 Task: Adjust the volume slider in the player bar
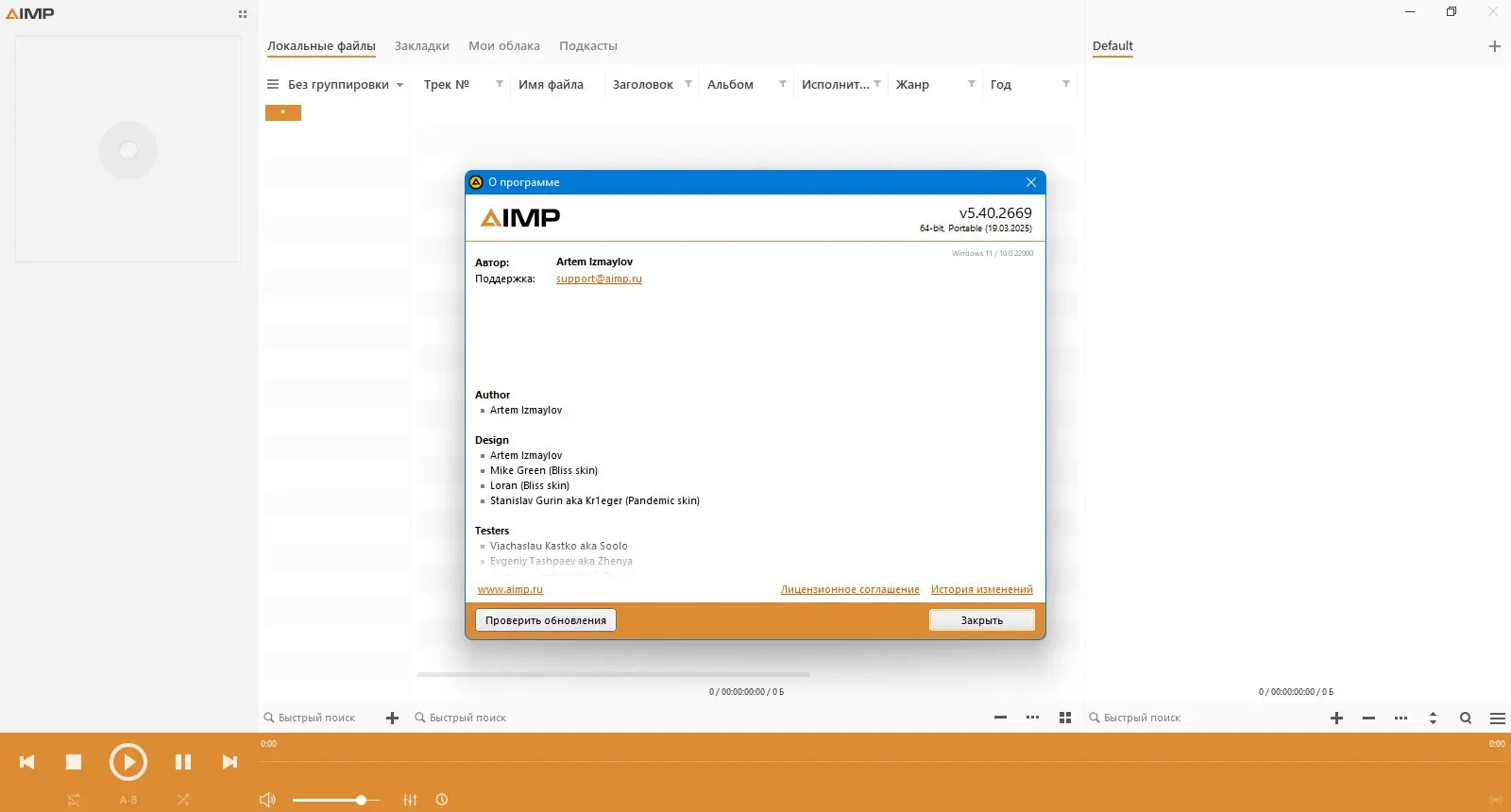tap(336, 800)
